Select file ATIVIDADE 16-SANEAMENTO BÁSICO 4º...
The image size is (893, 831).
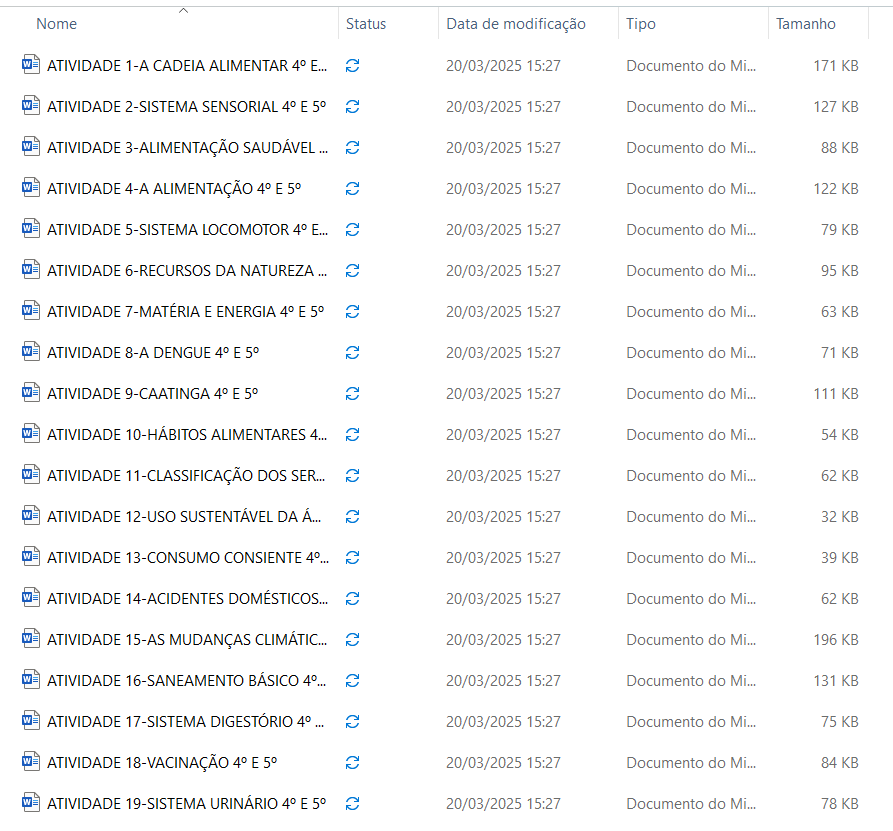(x=186, y=681)
